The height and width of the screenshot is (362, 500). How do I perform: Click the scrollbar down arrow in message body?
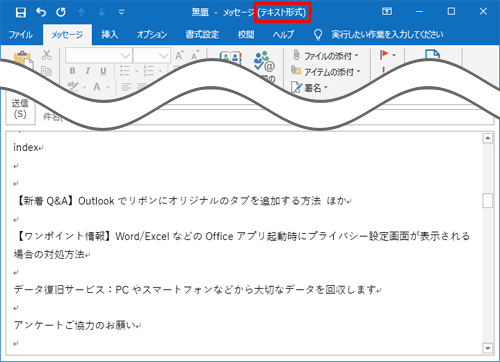coord(488,348)
